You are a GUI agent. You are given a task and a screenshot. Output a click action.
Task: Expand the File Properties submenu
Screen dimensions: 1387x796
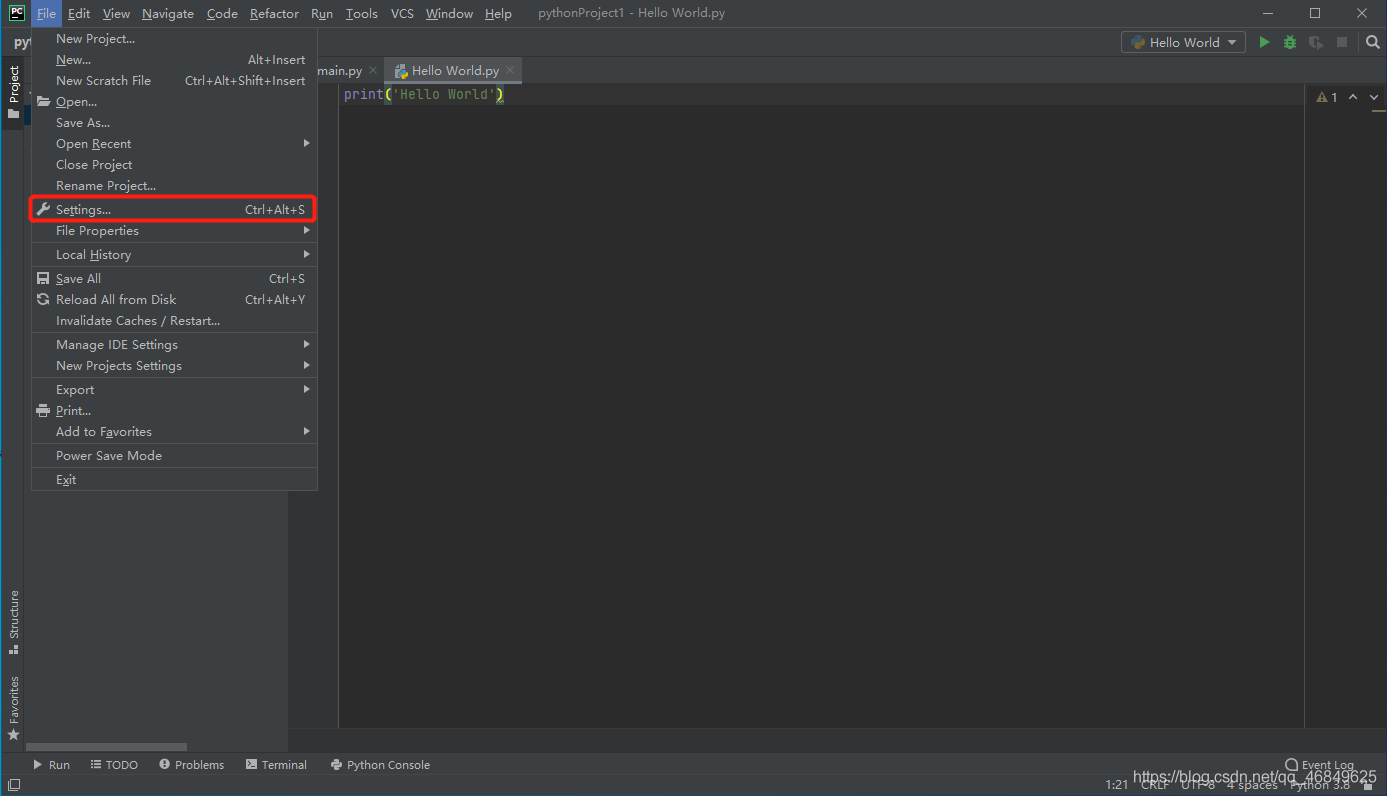[x=174, y=231]
